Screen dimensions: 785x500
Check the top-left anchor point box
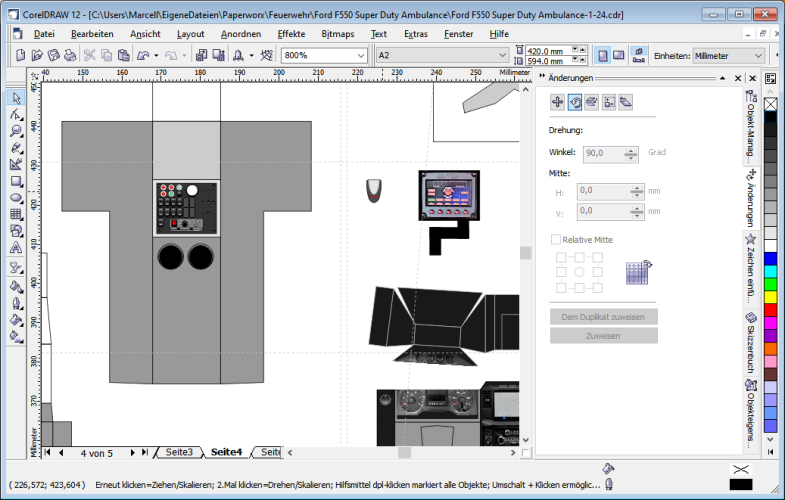click(561, 258)
